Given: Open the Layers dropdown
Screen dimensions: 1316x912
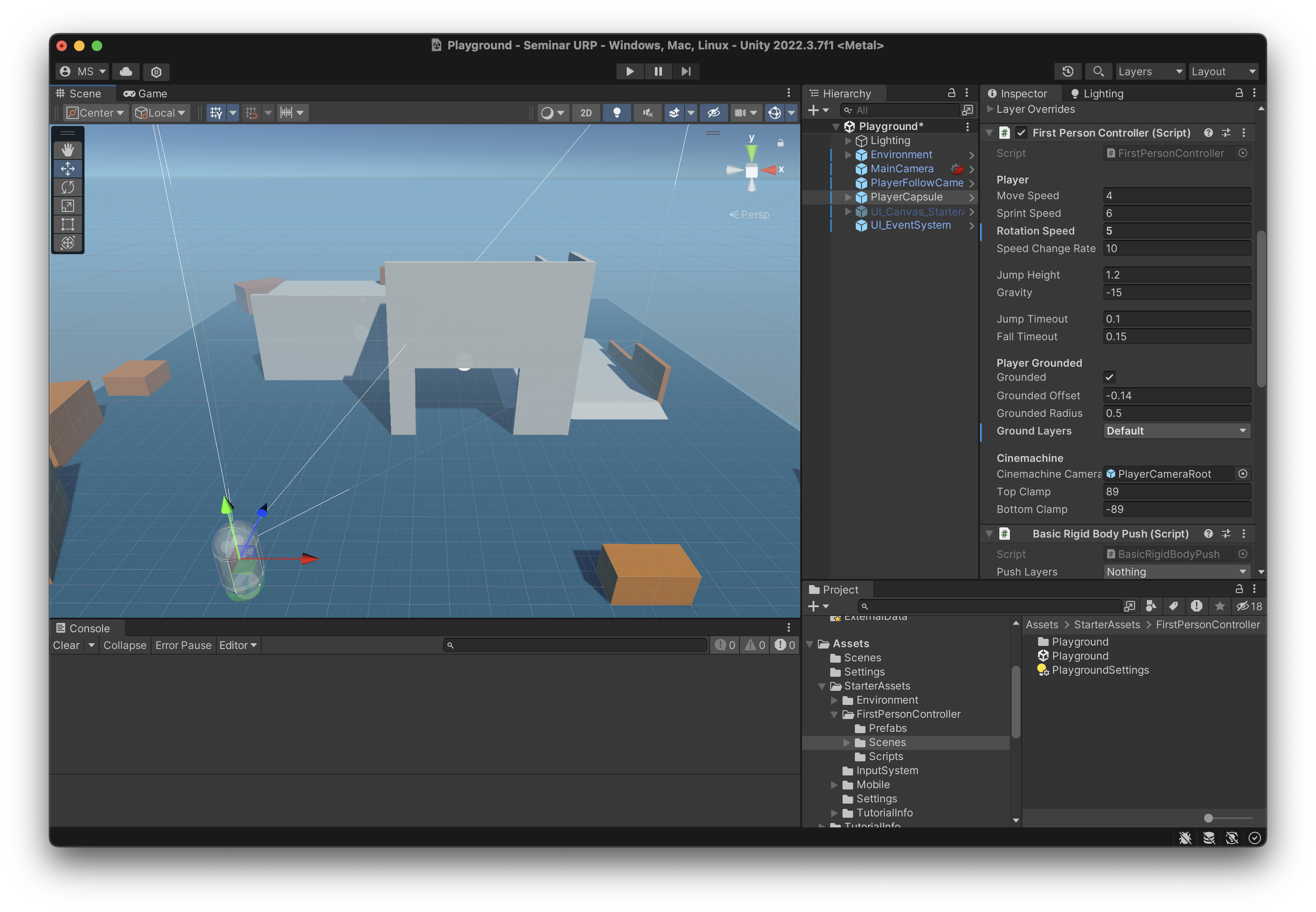Looking at the screenshot, I should click(x=1150, y=71).
